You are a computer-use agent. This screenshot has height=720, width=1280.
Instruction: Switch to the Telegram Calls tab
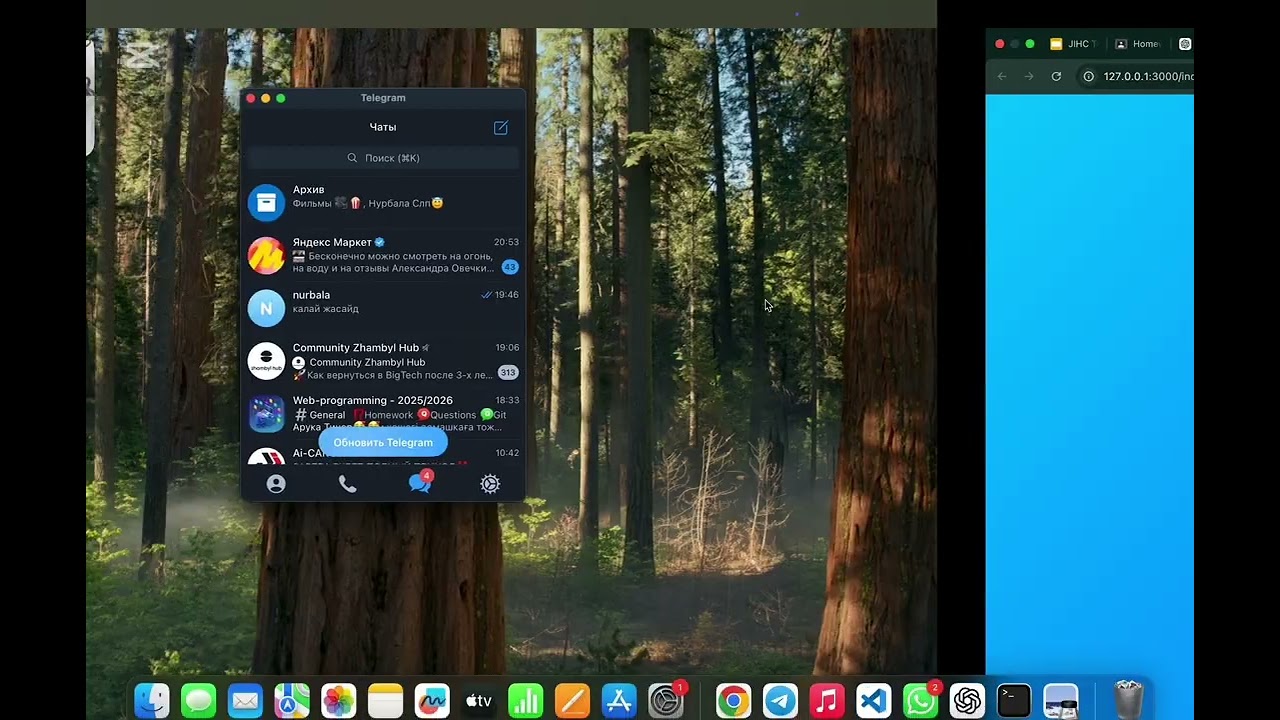coord(347,484)
